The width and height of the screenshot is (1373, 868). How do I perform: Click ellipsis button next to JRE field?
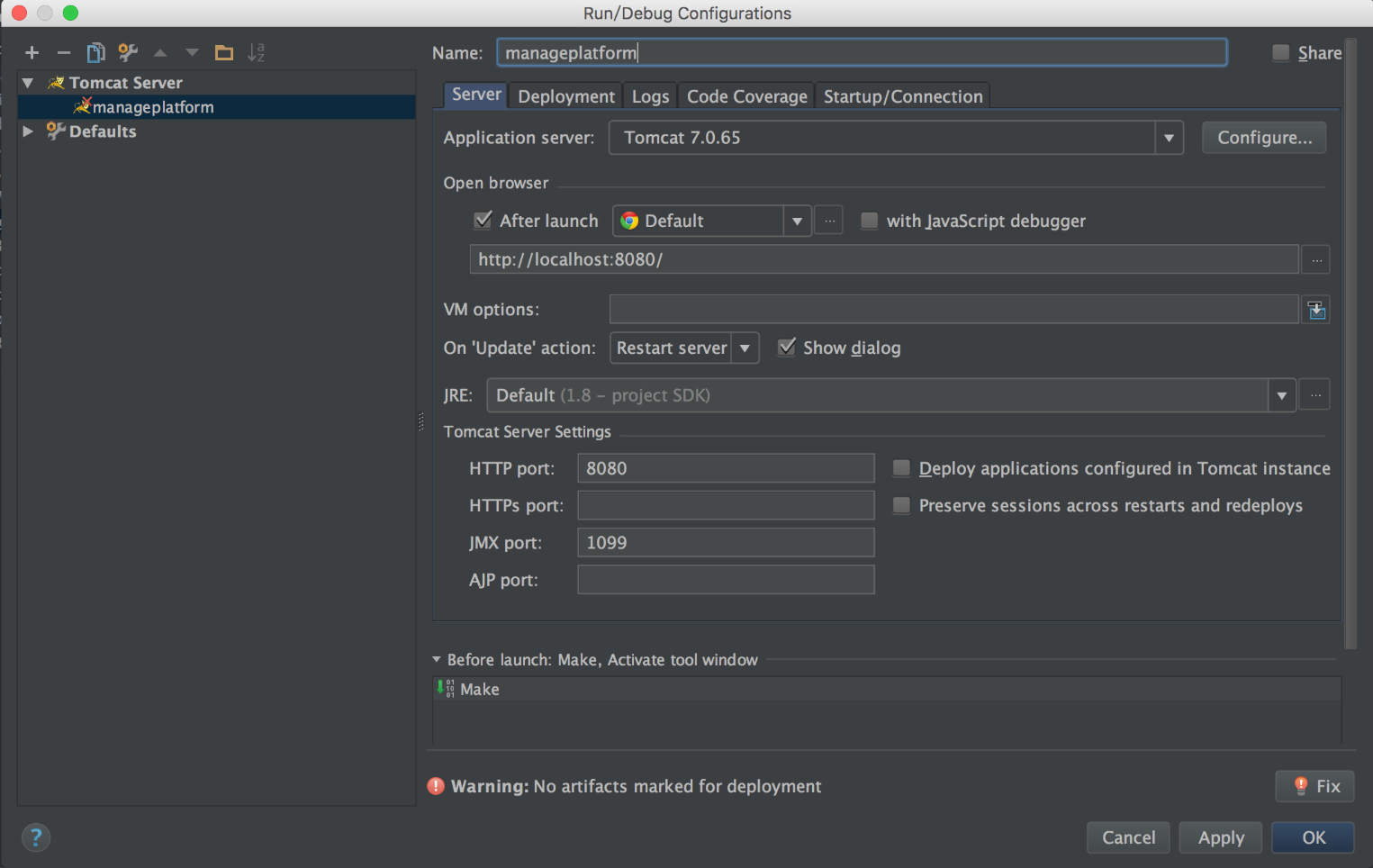pyautogui.click(x=1315, y=395)
